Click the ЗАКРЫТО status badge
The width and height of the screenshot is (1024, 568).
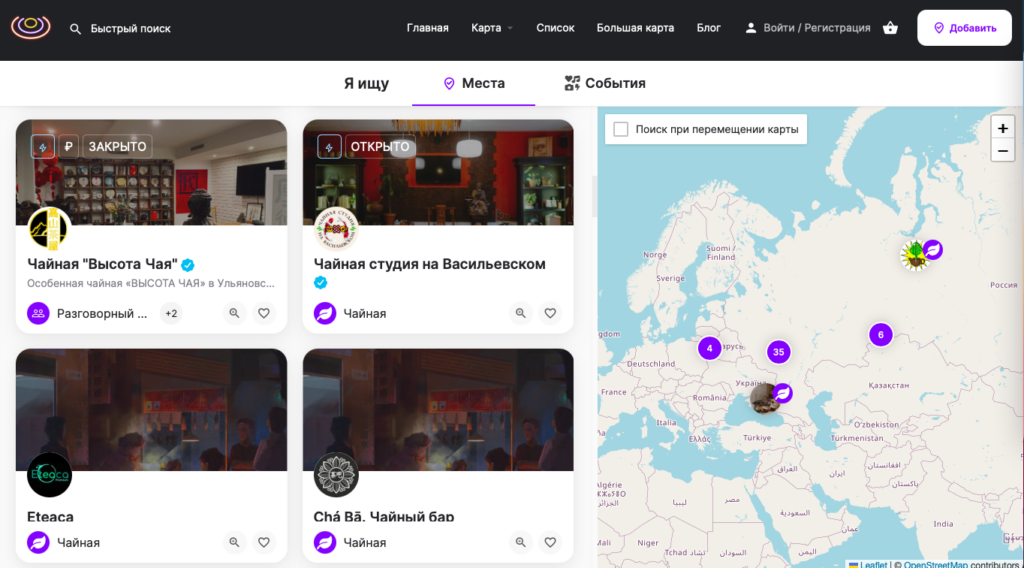[x=118, y=147]
